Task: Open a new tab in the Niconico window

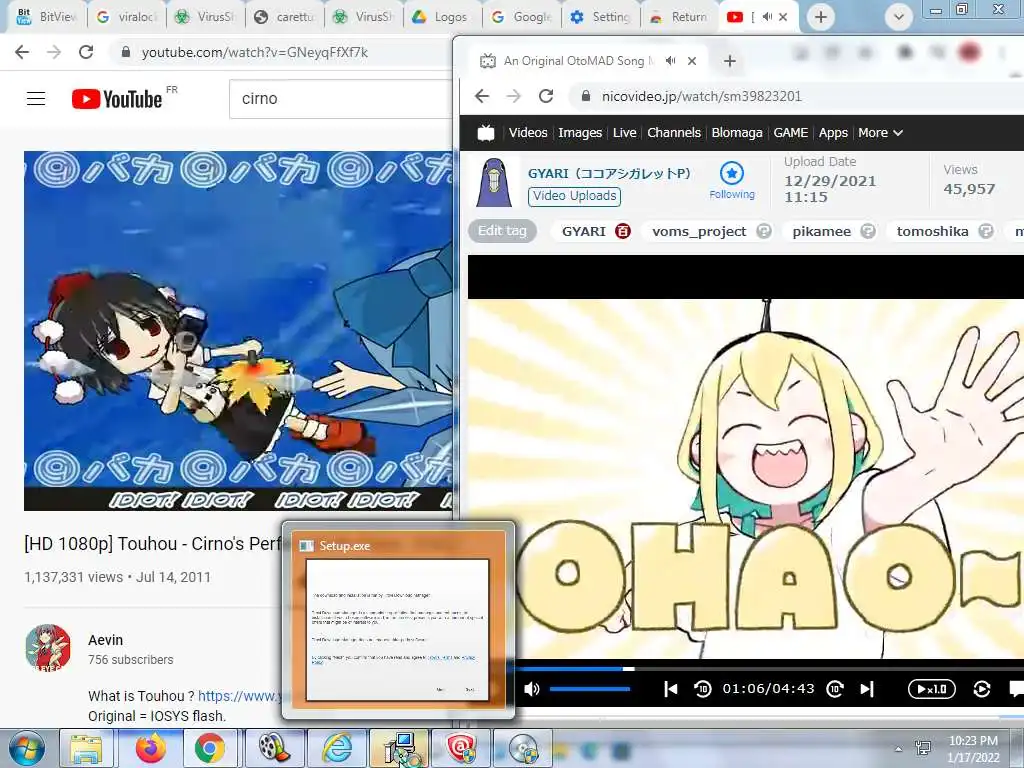Action: (x=729, y=61)
